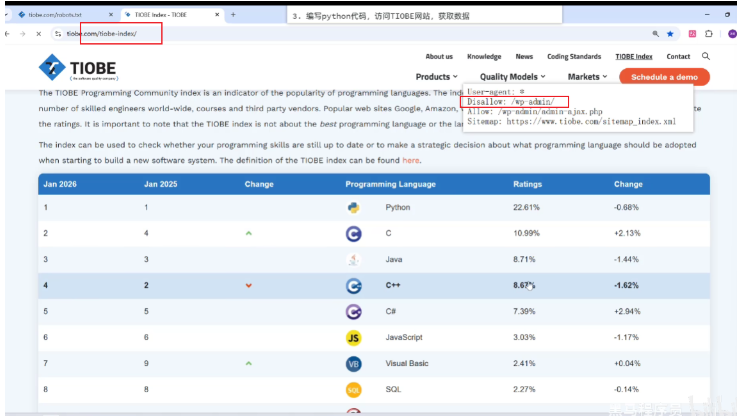Bookmark this page with the star icon
This screenshot has height=416, width=740.
pos(670,34)
